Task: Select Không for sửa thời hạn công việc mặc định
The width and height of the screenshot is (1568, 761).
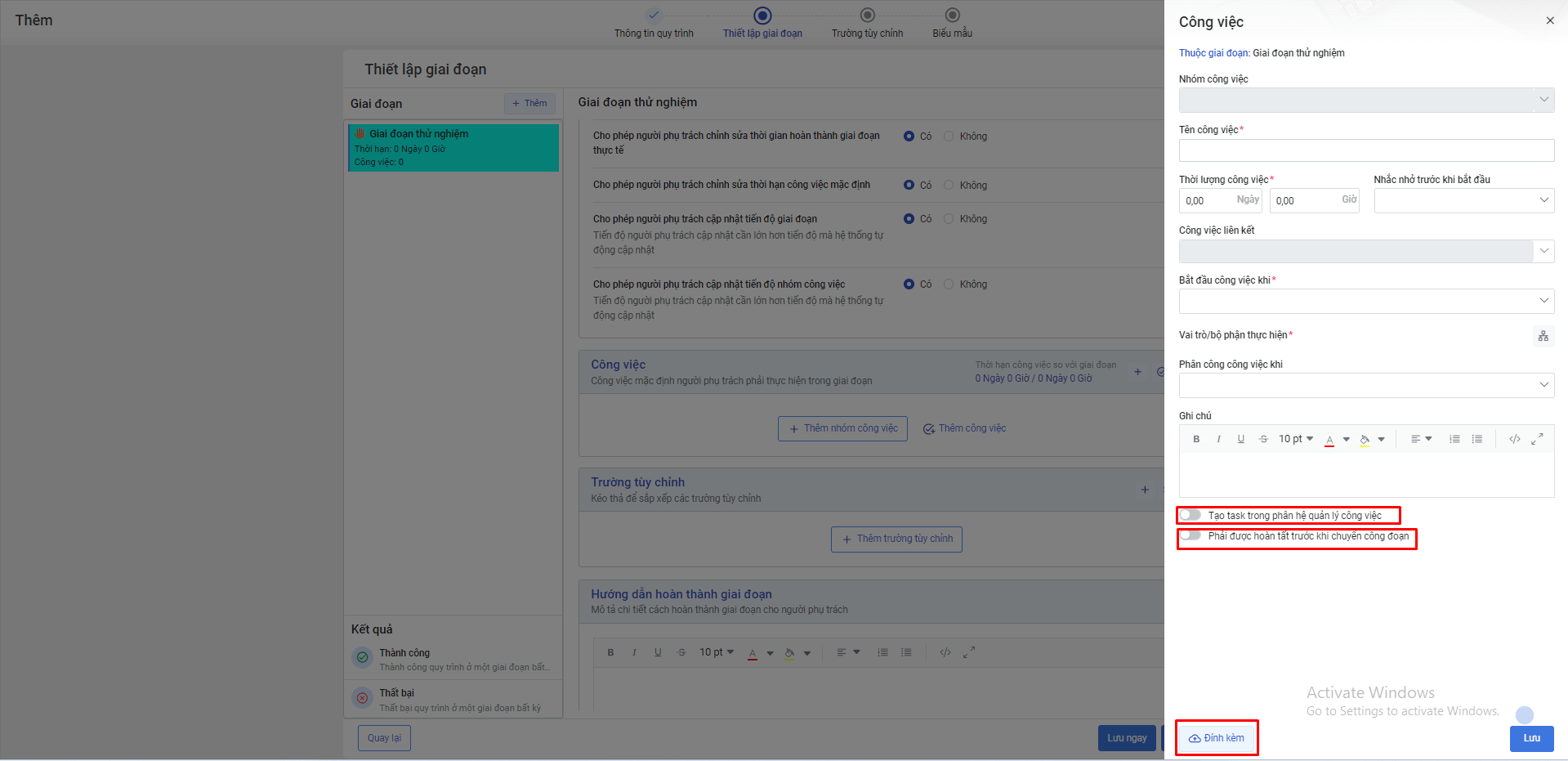Action: [949, 186]
